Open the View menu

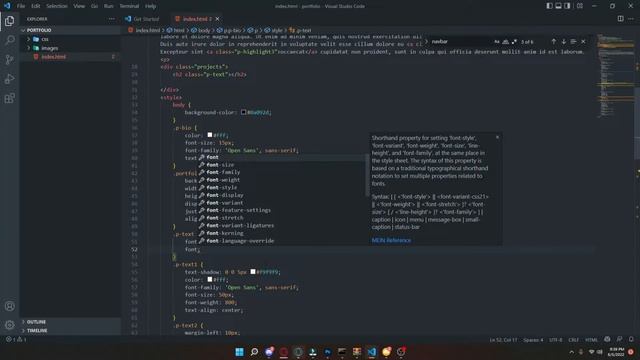(79, 6)
